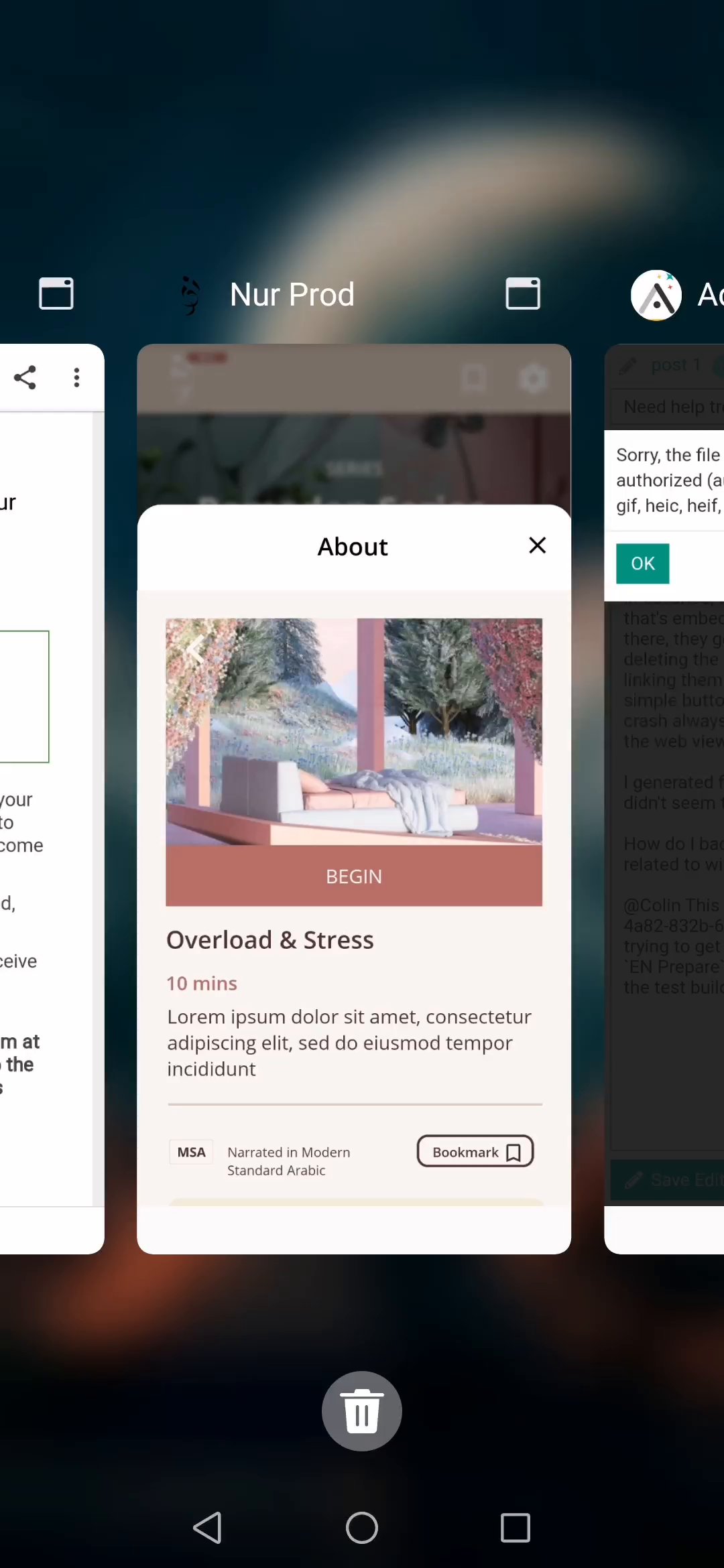Tap the Sorry, the file error message
Screen dimensions: 724x1568
click(x=669, y=480)
